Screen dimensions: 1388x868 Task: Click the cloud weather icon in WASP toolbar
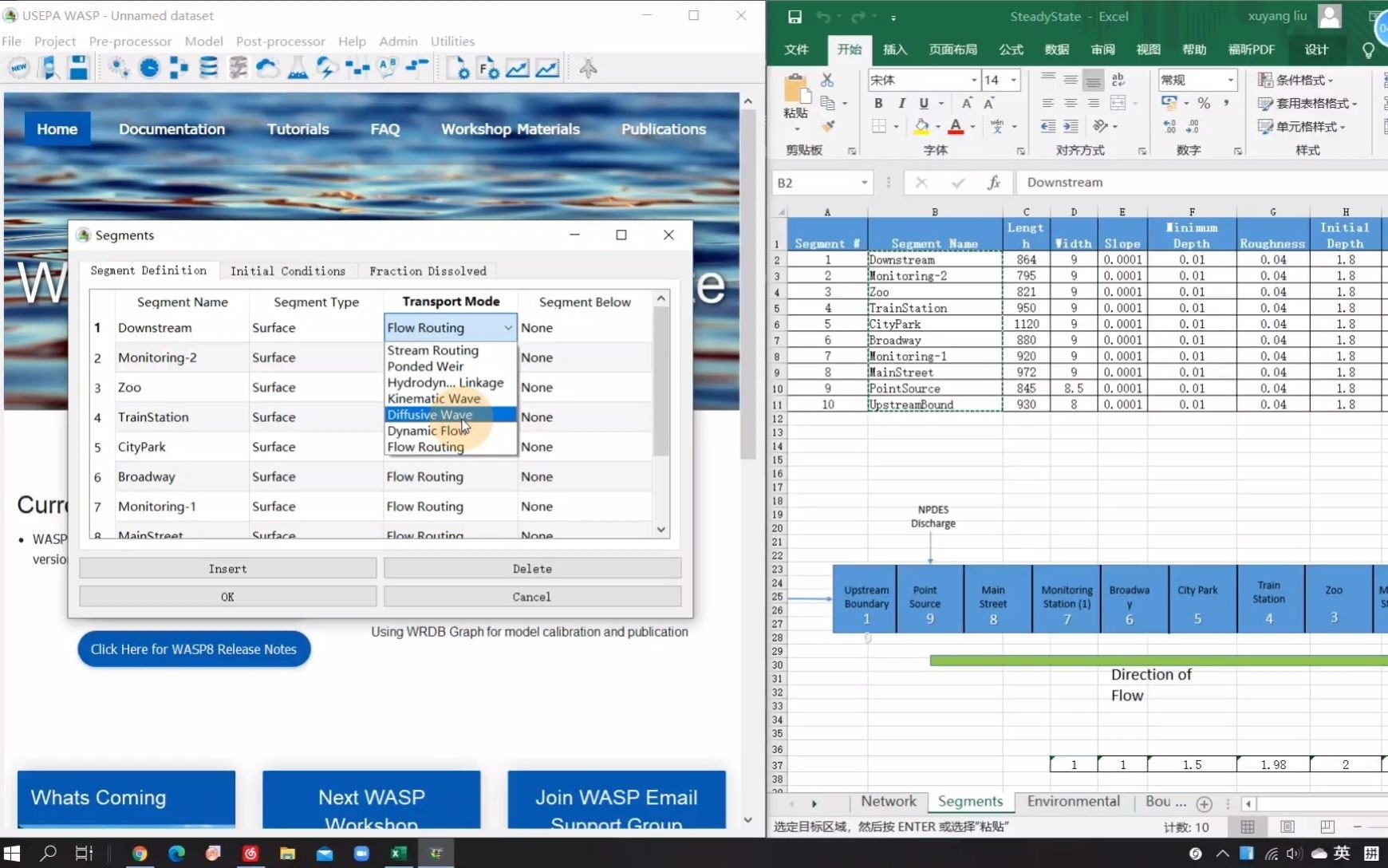pyautogui.click(x=267, y=69)
